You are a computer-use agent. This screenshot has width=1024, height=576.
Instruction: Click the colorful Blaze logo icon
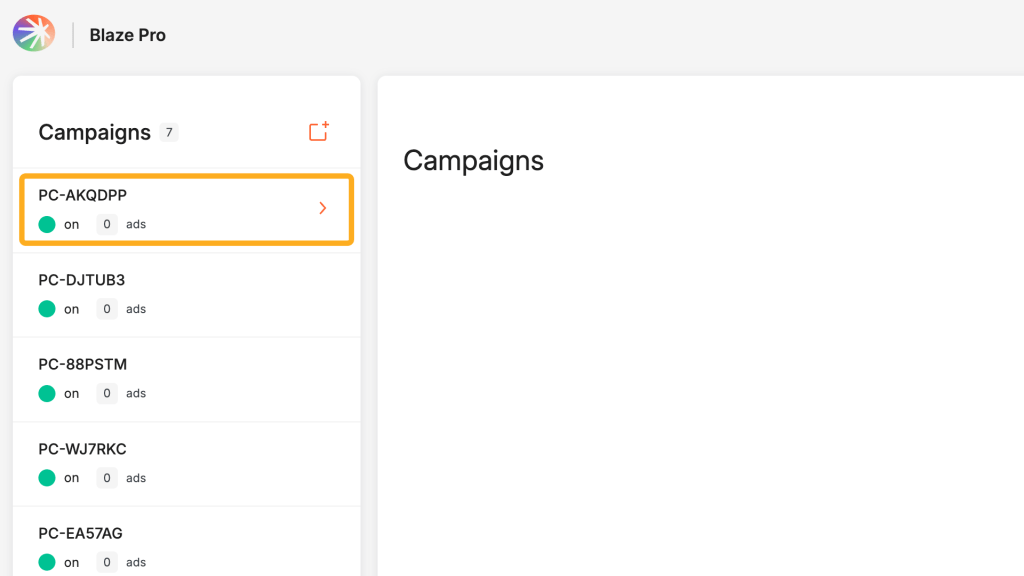[x=33, y=34]
